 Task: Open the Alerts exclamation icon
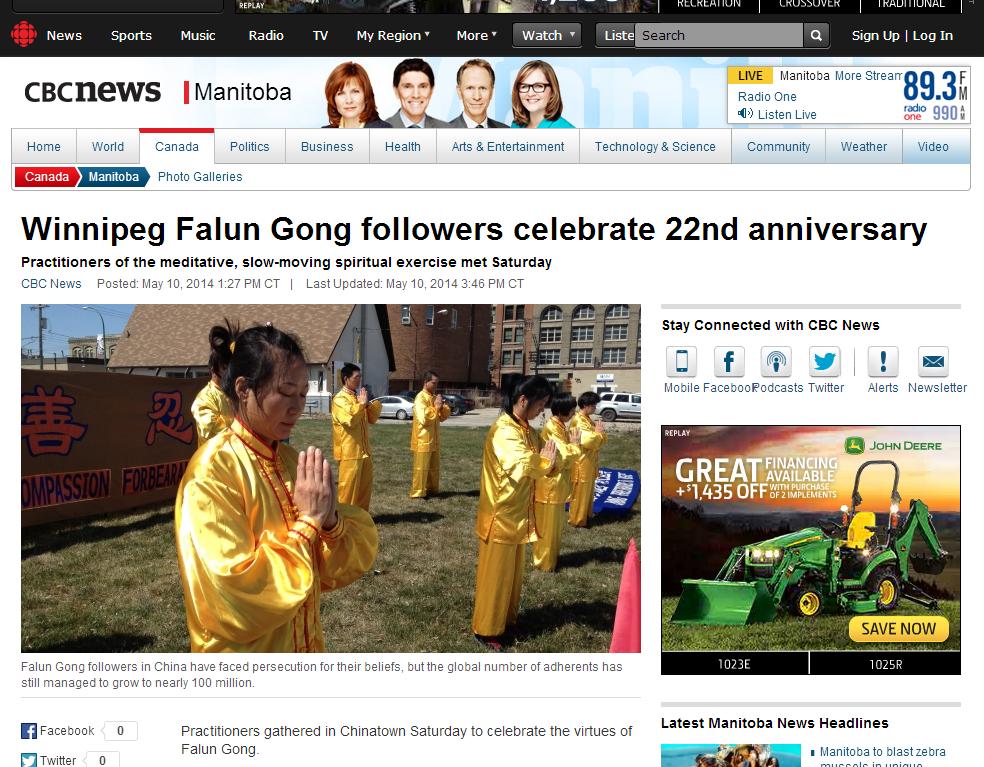[x=883, y=362]
